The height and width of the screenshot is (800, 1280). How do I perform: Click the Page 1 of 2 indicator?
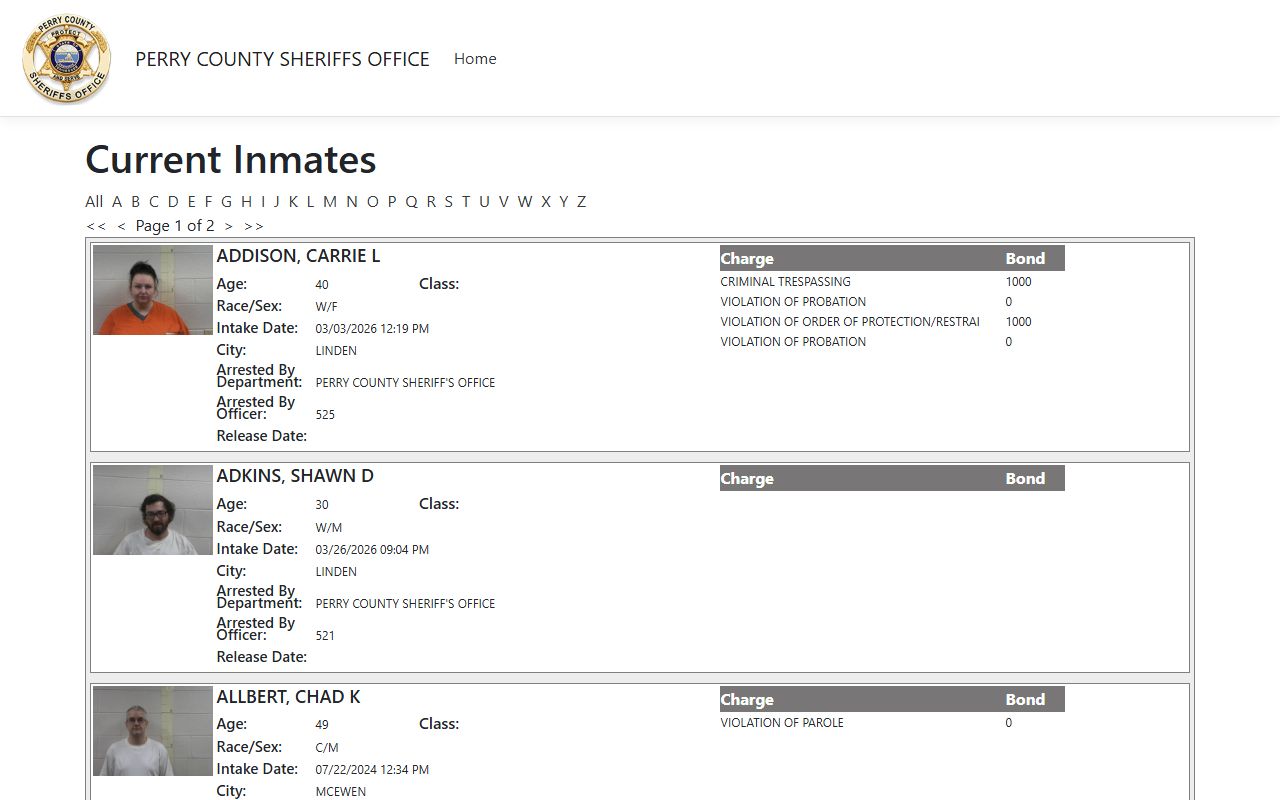pyautogui.click(x=175, y=226)
